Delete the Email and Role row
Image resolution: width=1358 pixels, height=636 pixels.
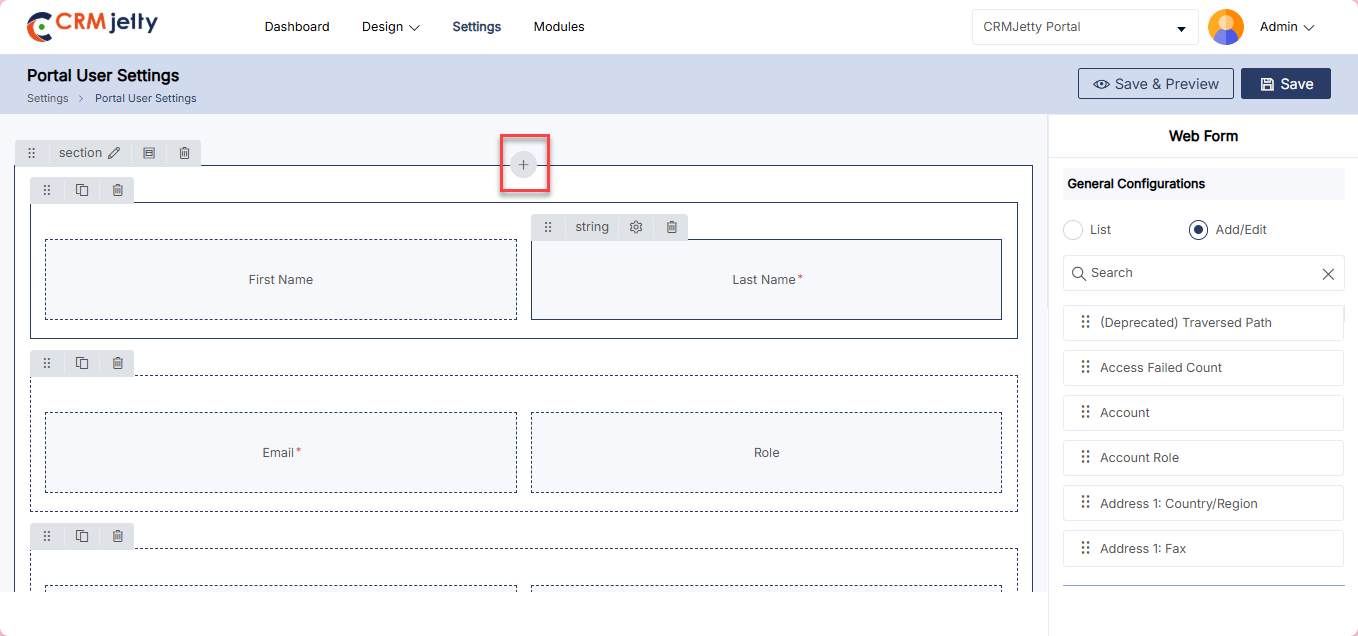point(117,363)
